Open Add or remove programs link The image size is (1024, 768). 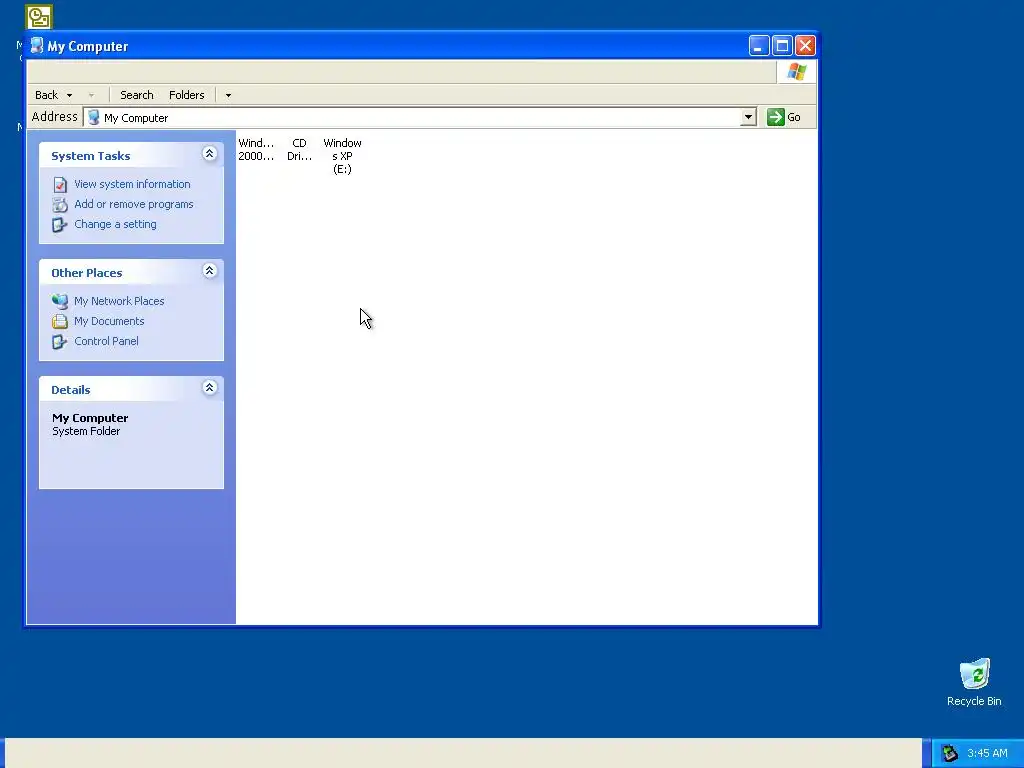click(x=134, y=204)
